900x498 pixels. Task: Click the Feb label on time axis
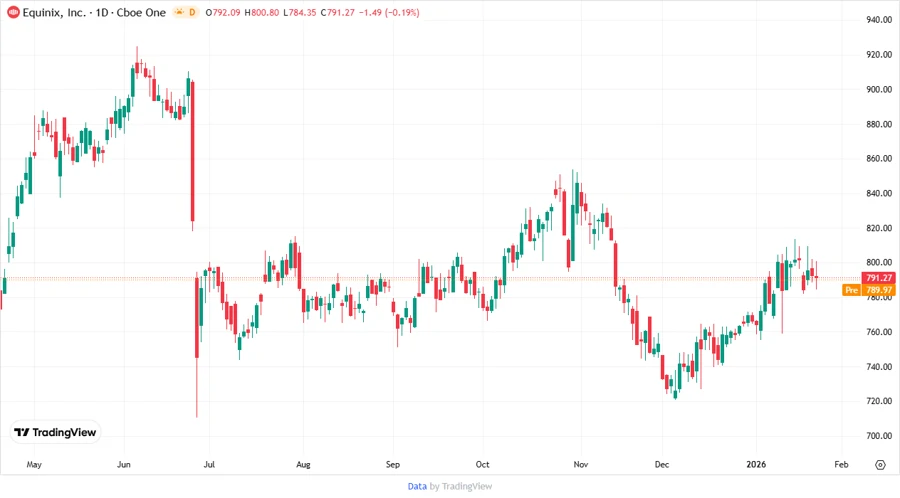(x=841, y=464)
